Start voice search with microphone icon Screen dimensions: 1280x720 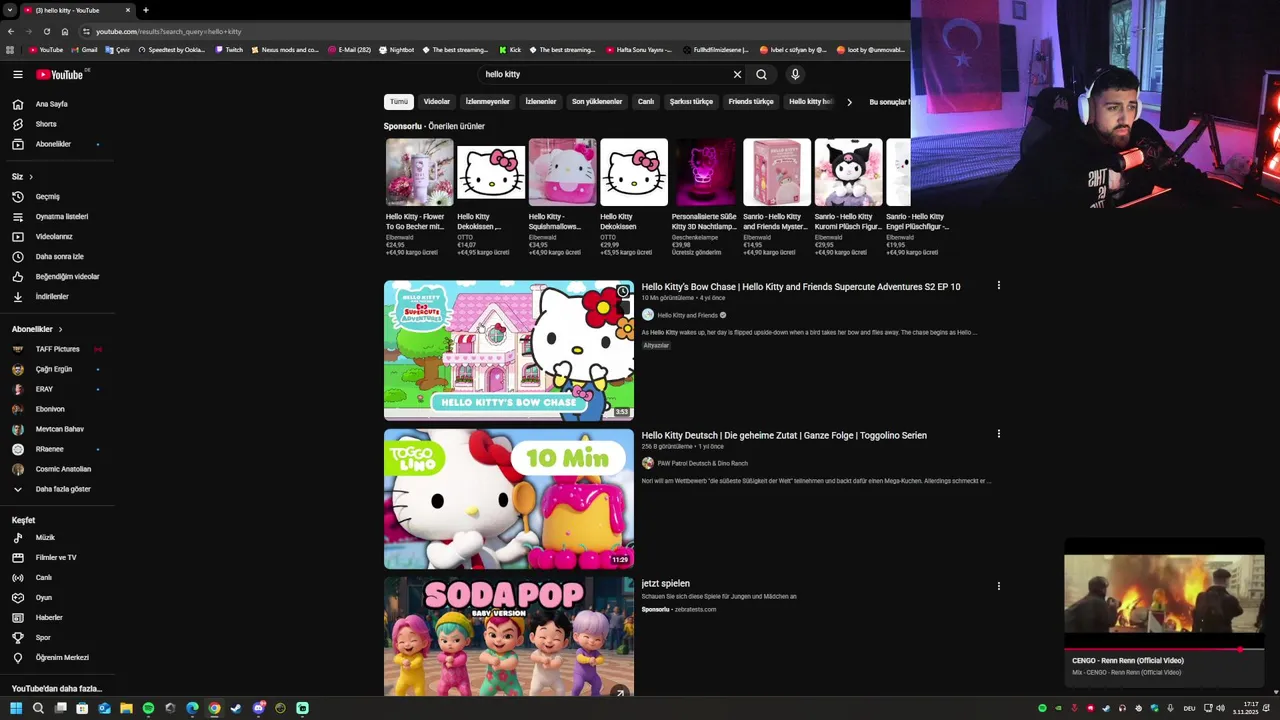point(795,74)
